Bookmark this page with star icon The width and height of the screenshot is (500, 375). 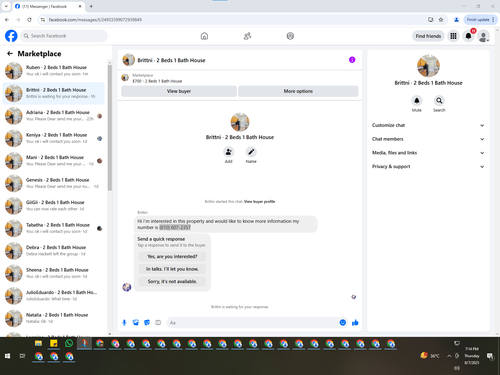tap(441, 20)
